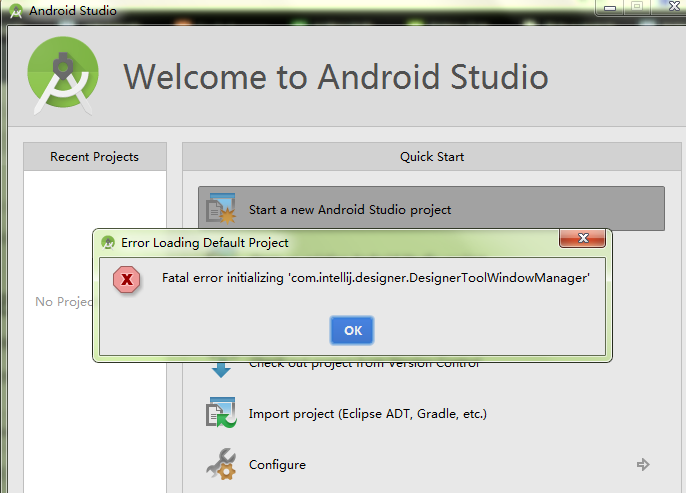This screenshot has width=686, height=493.
Task: Click the Recent Projects panel header
Action: (94, 157)
